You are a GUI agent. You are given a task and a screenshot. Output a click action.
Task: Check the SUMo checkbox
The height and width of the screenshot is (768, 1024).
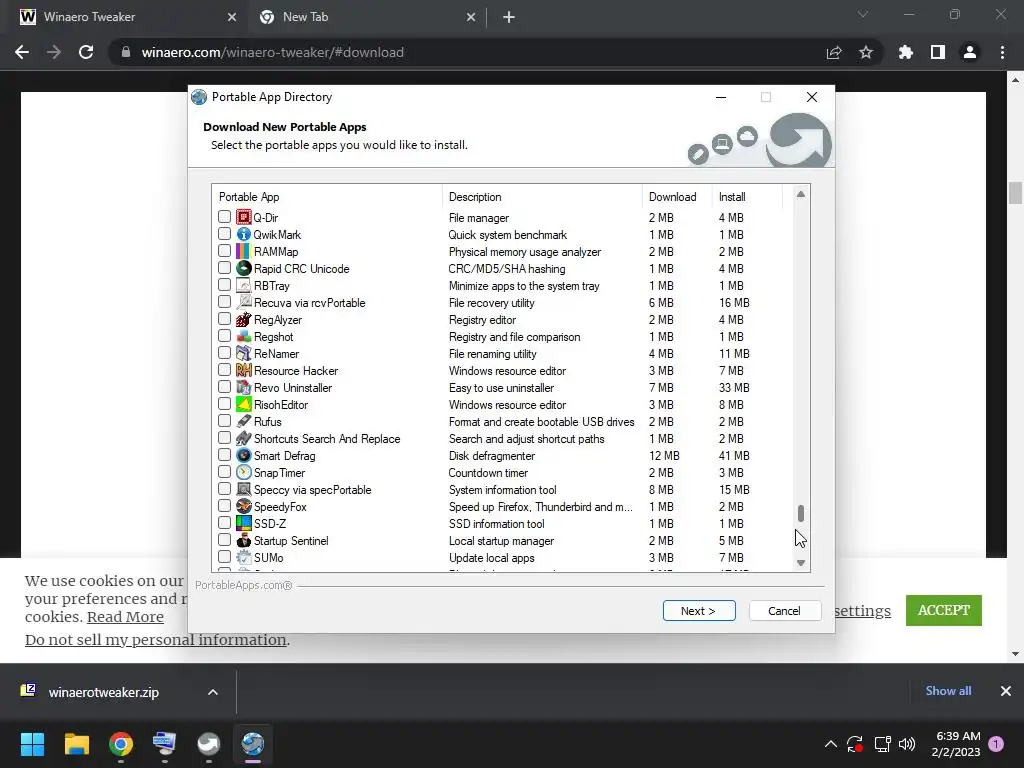(x=225, y=556)
